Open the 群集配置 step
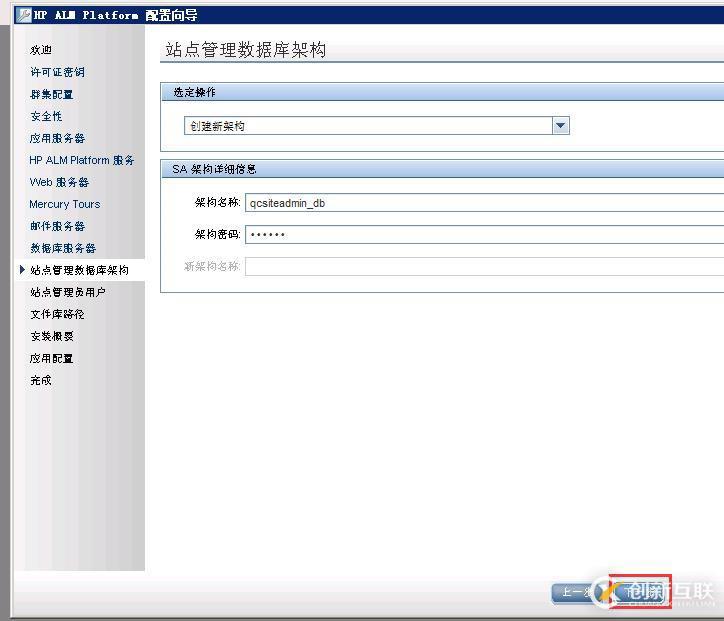Viewport: 724px width, 621px height. 52,94
